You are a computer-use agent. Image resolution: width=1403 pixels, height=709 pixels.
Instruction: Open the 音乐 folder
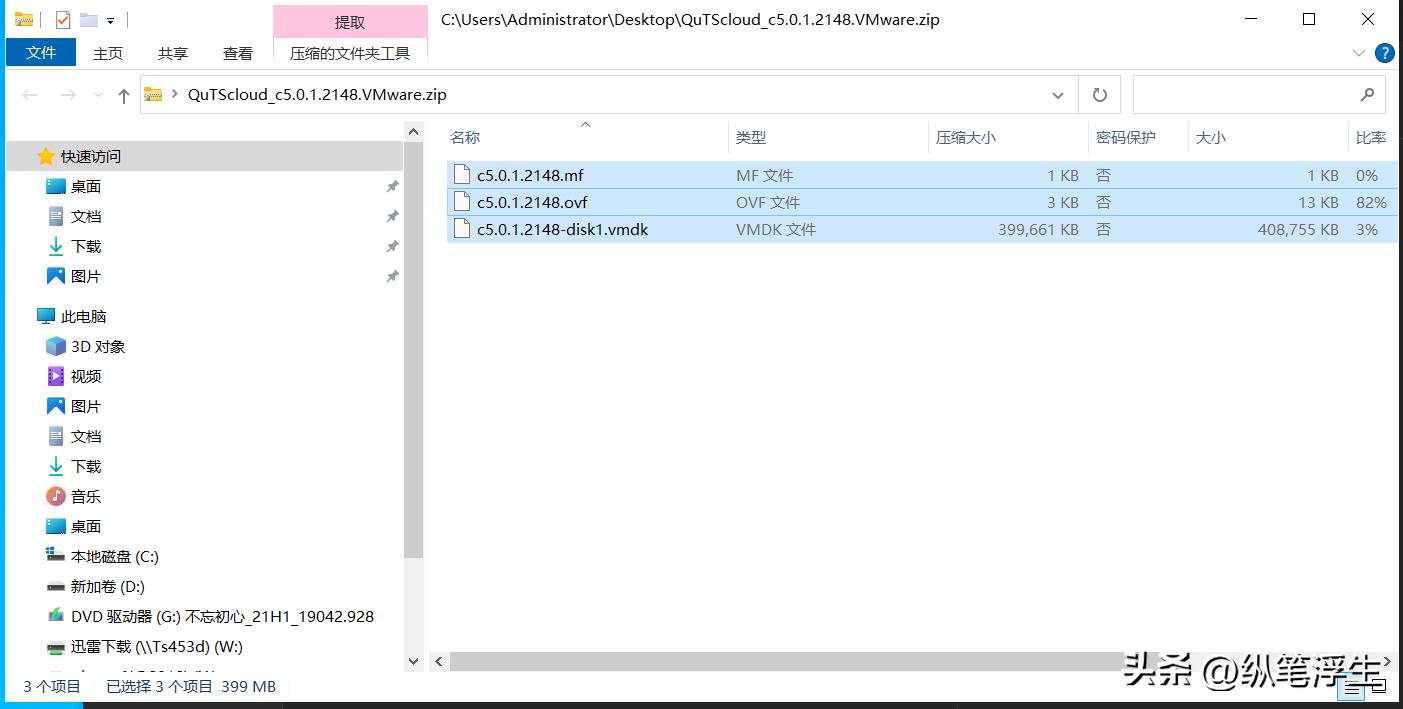click(86, 496)
